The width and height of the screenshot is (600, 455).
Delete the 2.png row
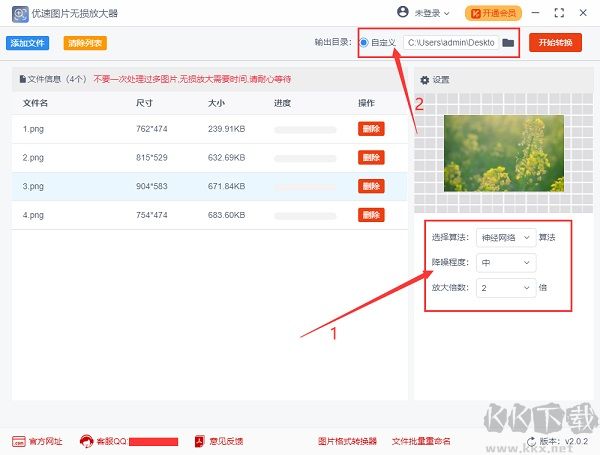point(371,157)
